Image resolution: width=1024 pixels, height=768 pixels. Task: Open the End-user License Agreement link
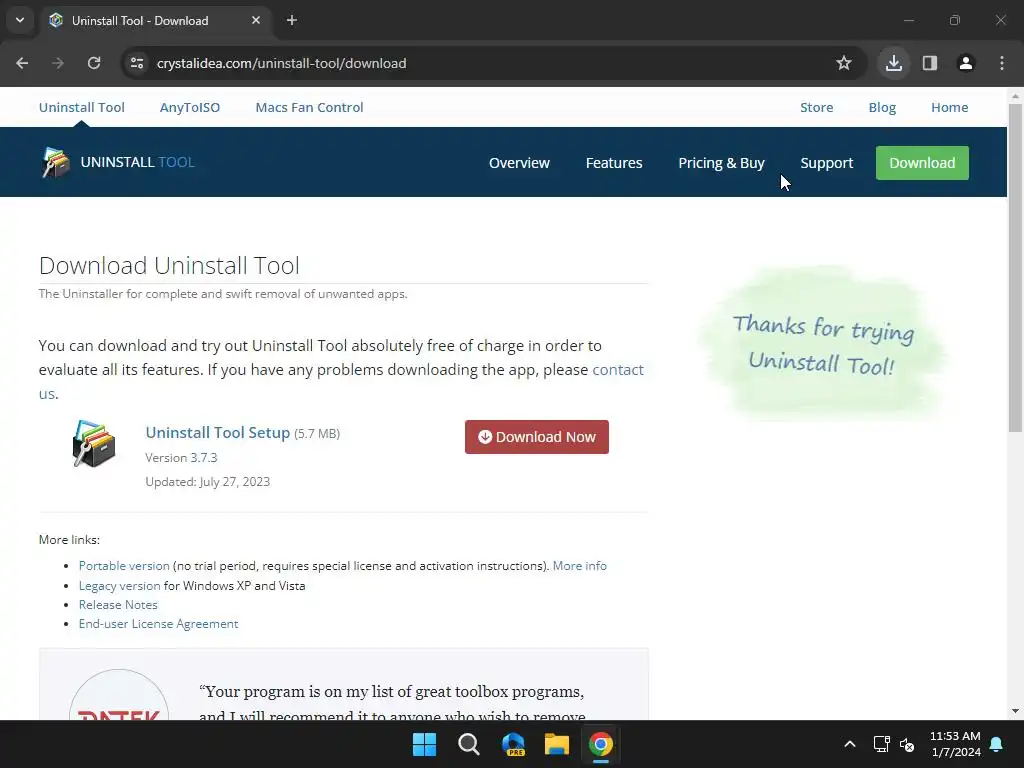(159, 624)
